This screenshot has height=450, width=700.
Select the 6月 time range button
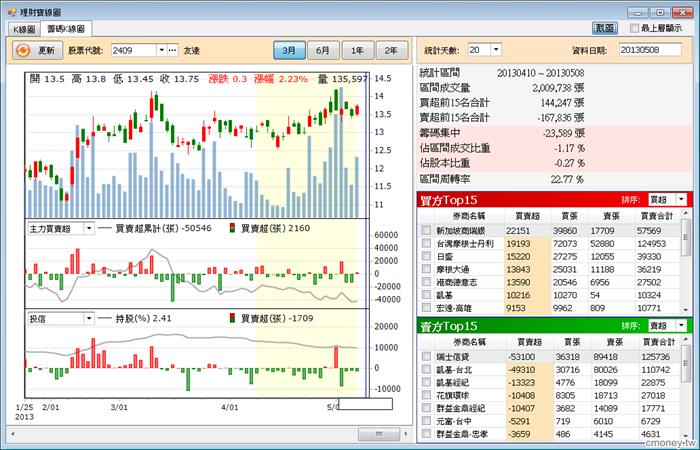[323, 50]
